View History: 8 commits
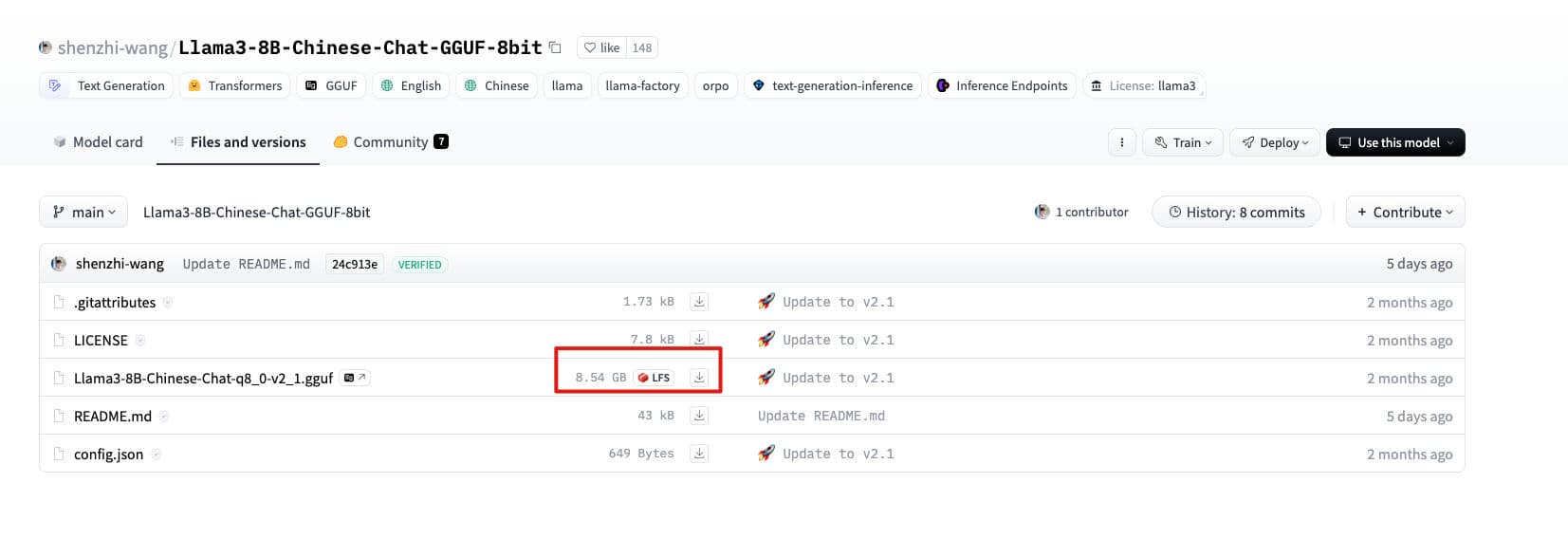This screenshot has height=539, width=1568. [1237, 213]
